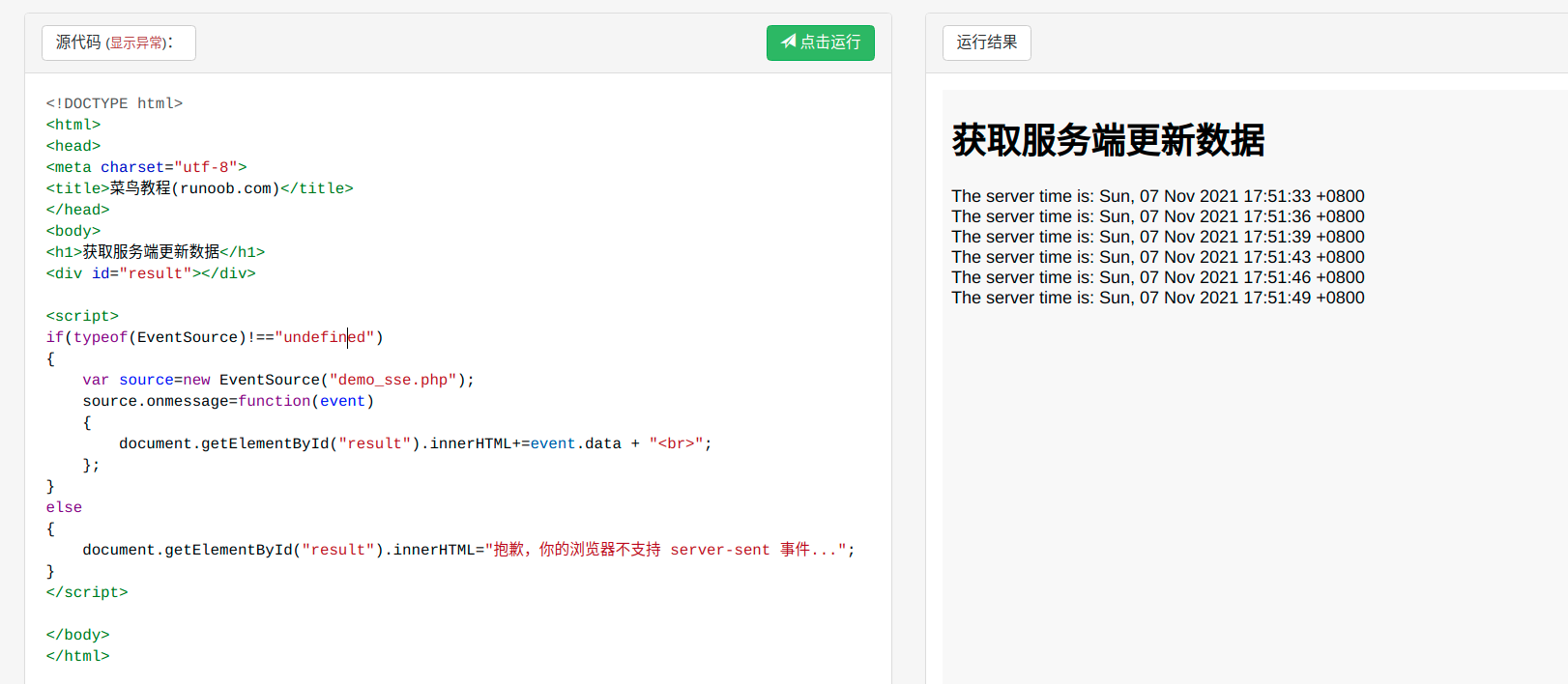Click the server time 17:51:33 result line
This screenshot has width=1568, height=684.
click(1158, 196)
